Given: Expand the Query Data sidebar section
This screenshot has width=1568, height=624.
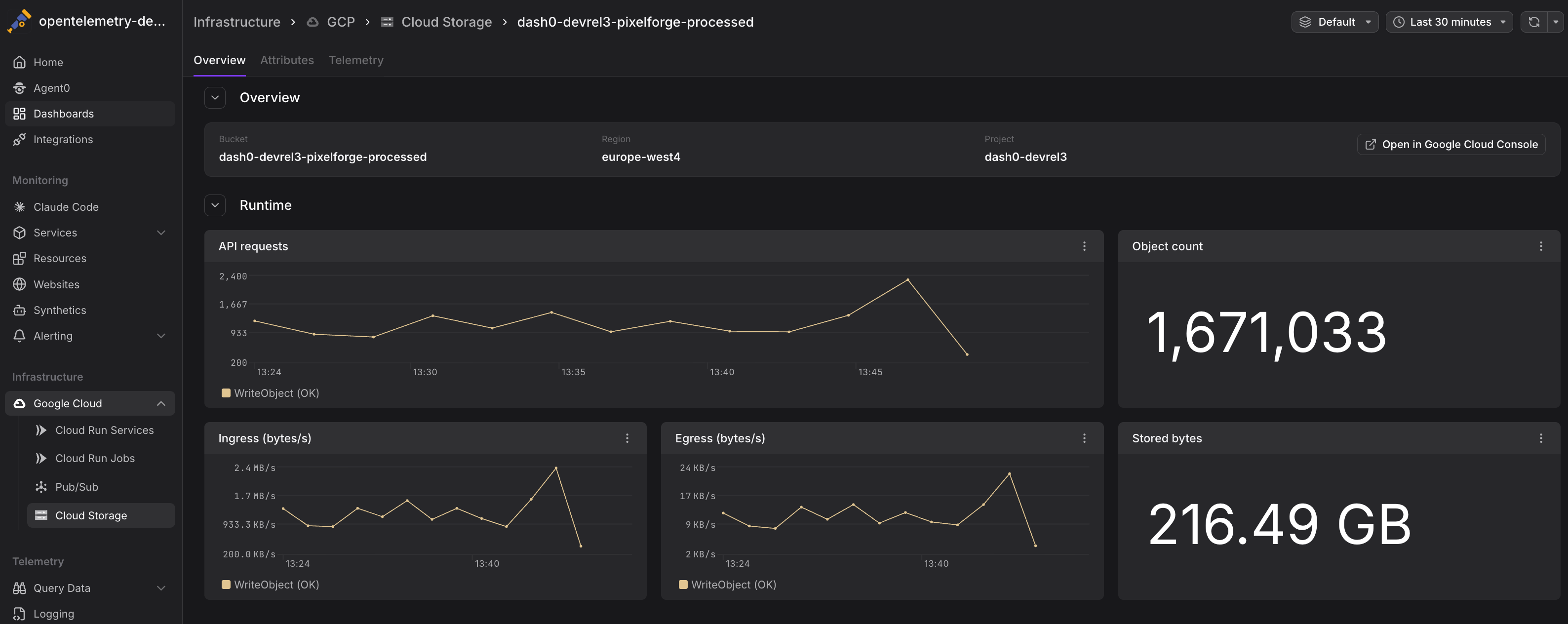Looking at the screenshot, I should pos(161,588).
